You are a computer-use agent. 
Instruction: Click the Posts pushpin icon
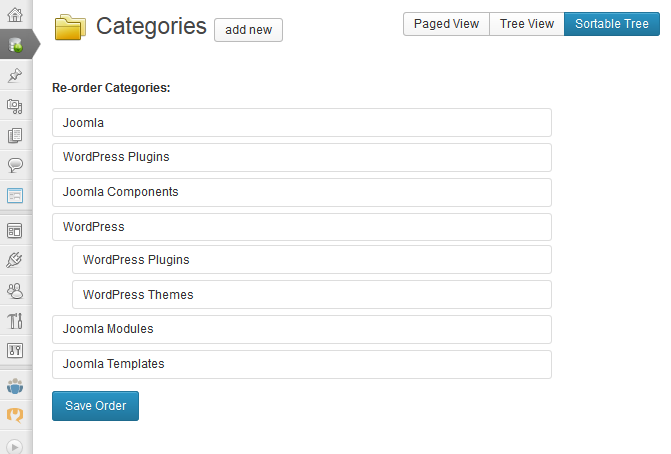tap(15, 75)
